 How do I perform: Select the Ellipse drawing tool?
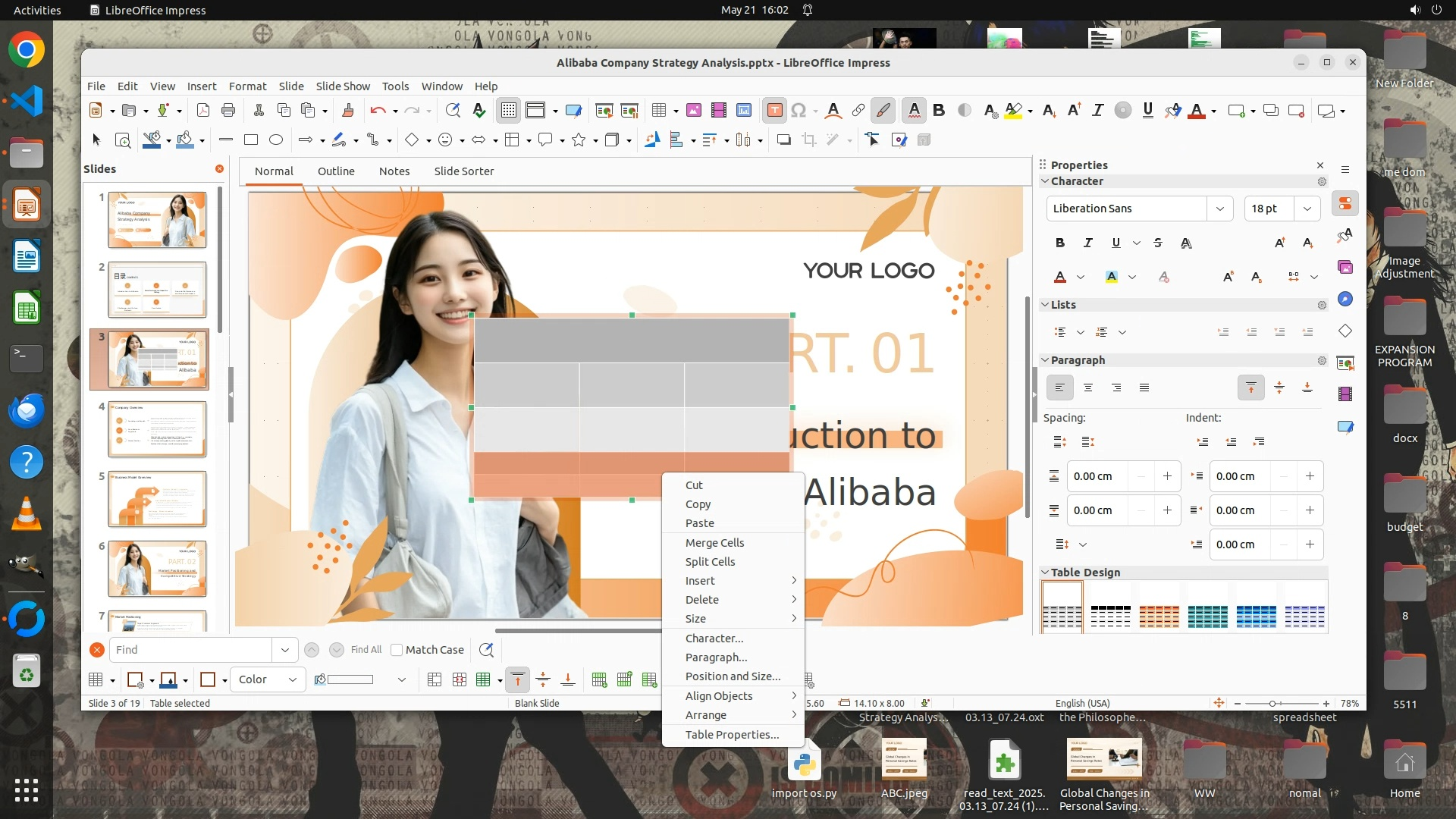276,140
